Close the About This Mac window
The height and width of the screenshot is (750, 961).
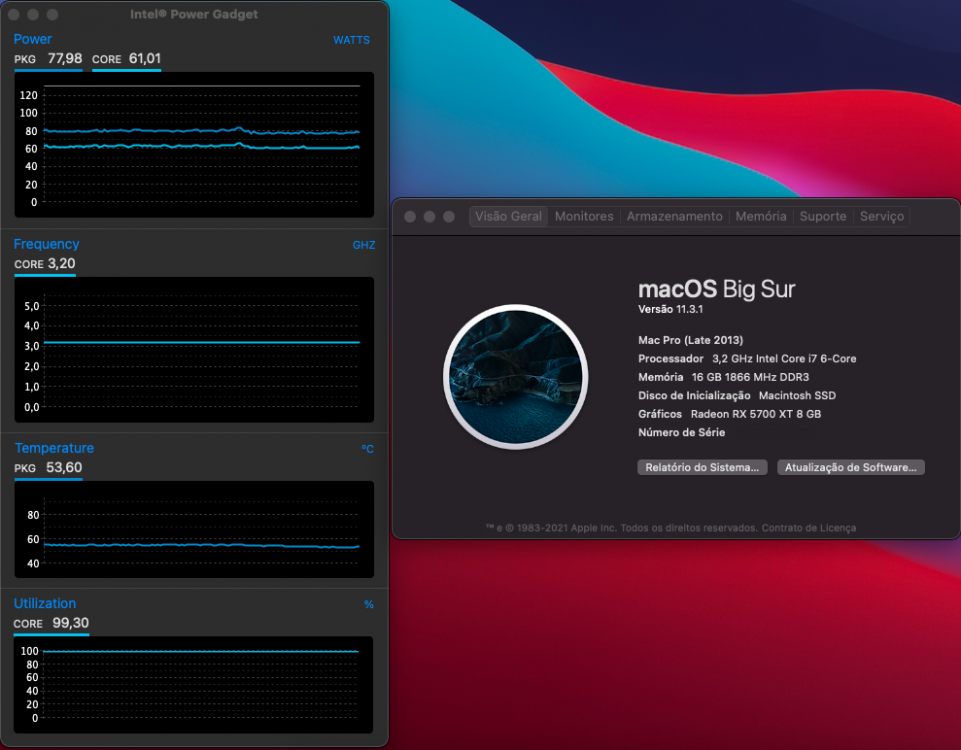(x=410, y=217)
